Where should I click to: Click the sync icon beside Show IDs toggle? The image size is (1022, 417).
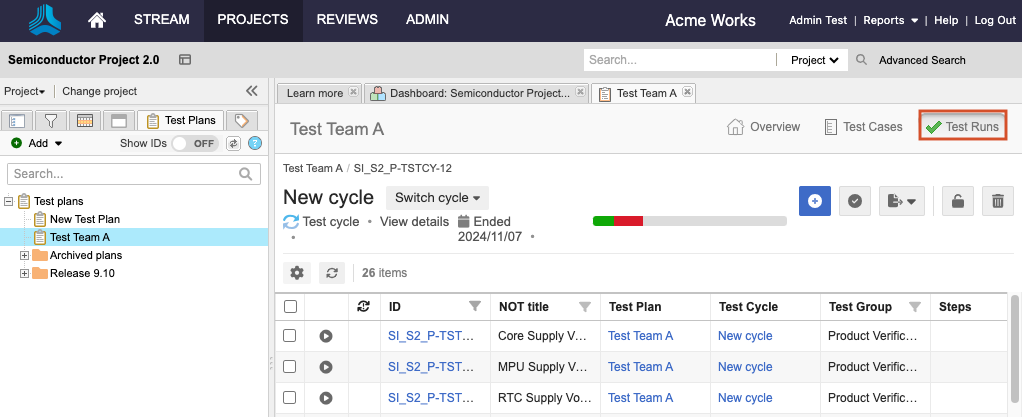pyautogui.click(x=233, y=143)
